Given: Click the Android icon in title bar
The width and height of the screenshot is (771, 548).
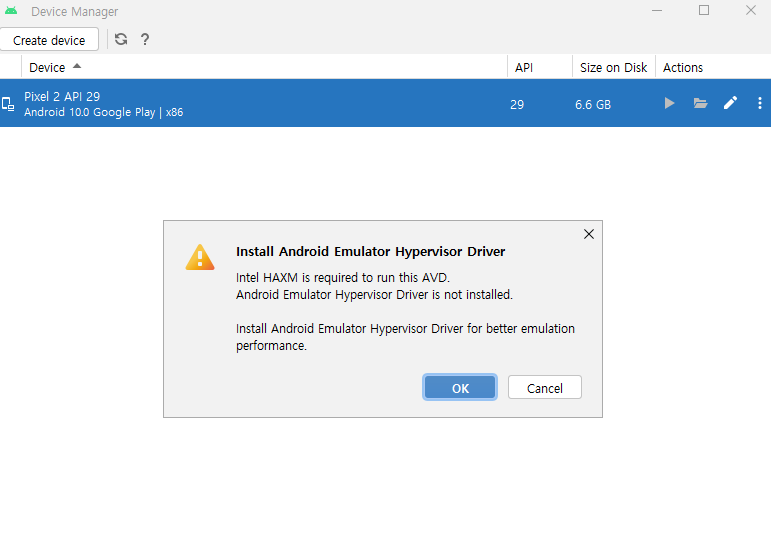Looking at the screenshot, I should [x=11, y=10].
